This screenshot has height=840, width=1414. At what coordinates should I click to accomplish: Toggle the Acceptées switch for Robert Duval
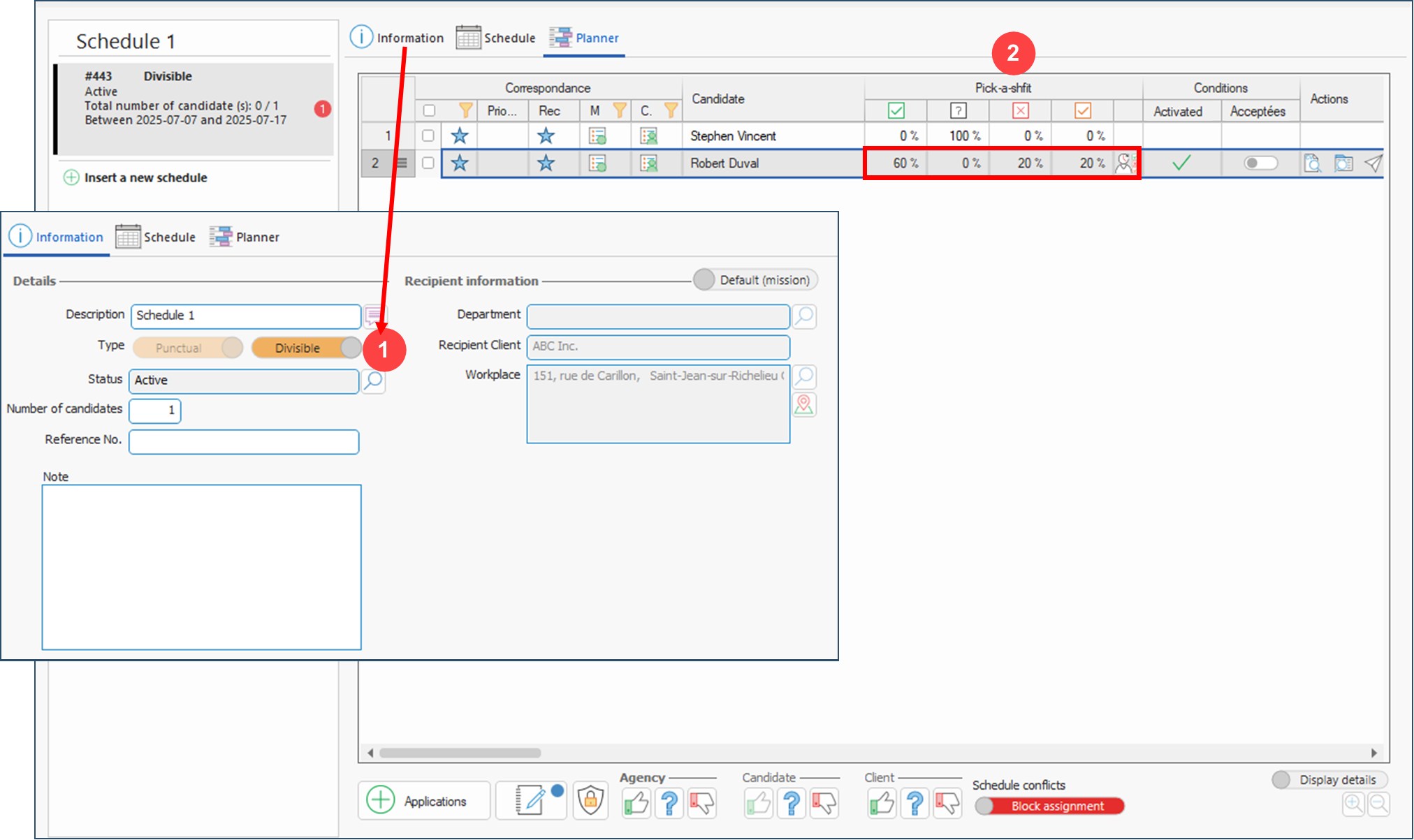point(1260,163)
